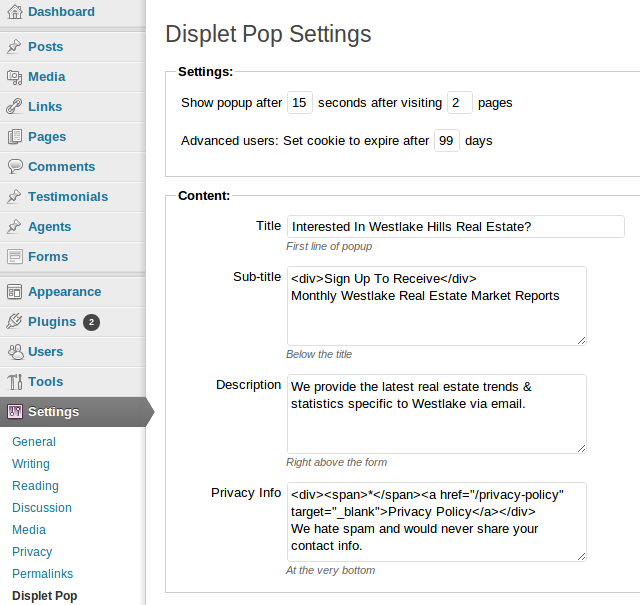640x605 pixels.
Task: Click inside the Description textarea
Action: (436, 413)
